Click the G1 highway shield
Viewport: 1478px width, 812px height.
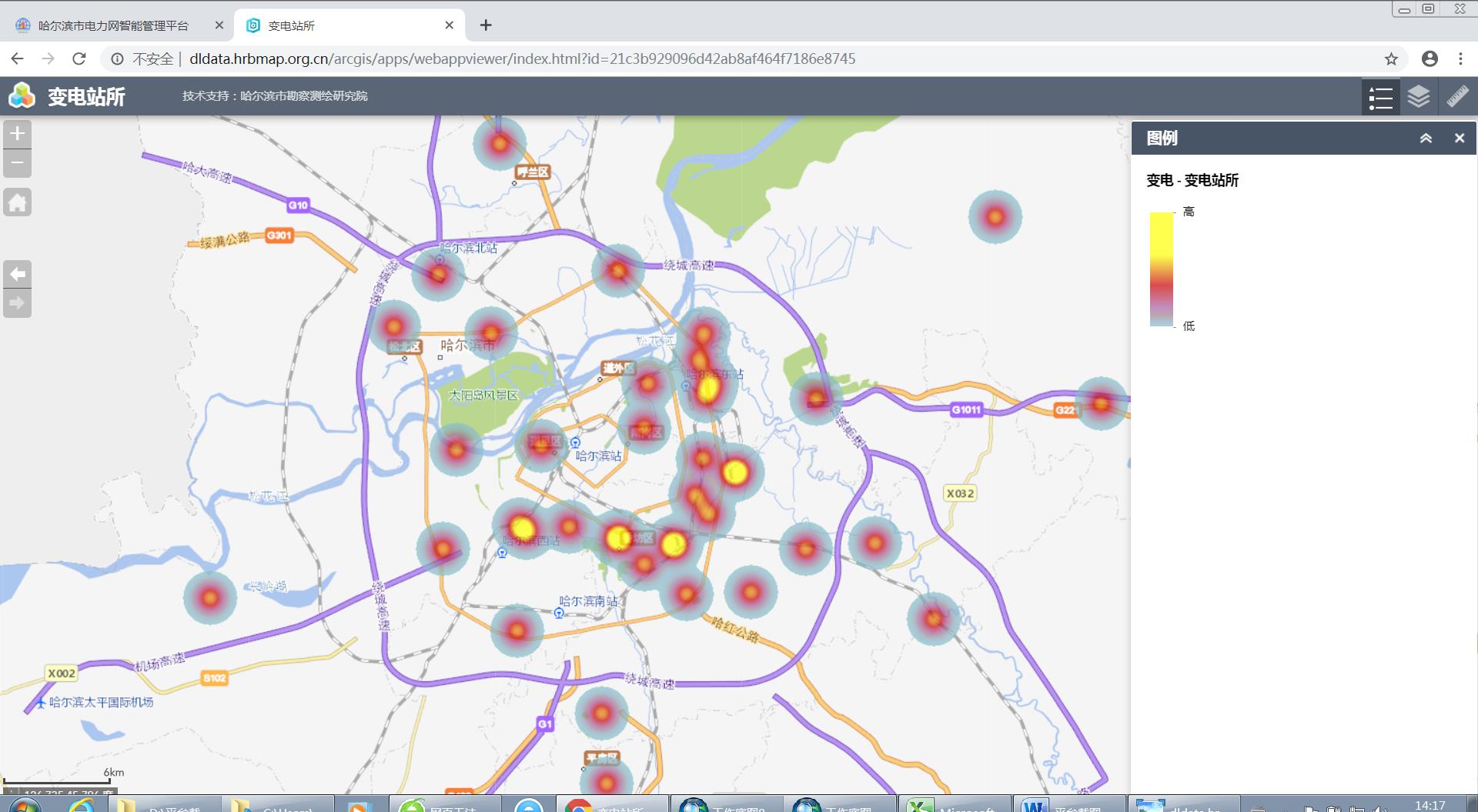click(545, 723)
